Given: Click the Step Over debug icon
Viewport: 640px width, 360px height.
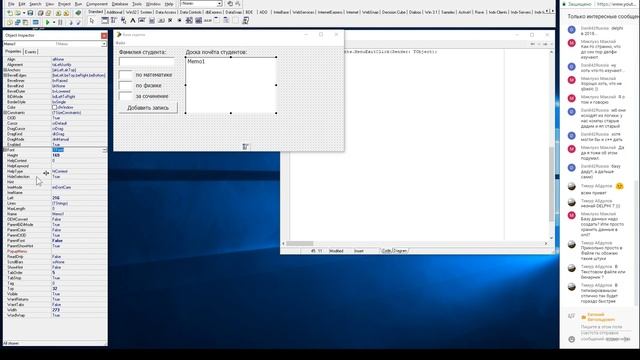Looking at the screenshot, I should click(78, 22).
